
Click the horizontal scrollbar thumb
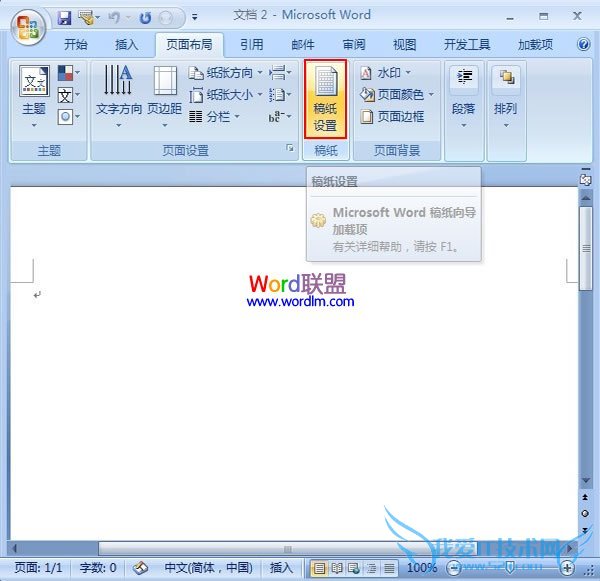click(288, 549)
